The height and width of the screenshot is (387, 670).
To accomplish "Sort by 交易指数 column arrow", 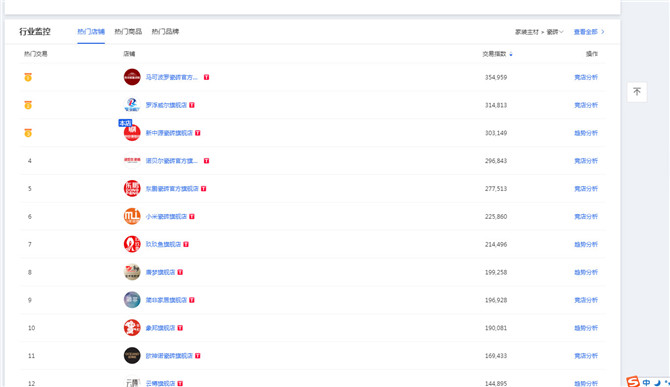I will (511, 54).
